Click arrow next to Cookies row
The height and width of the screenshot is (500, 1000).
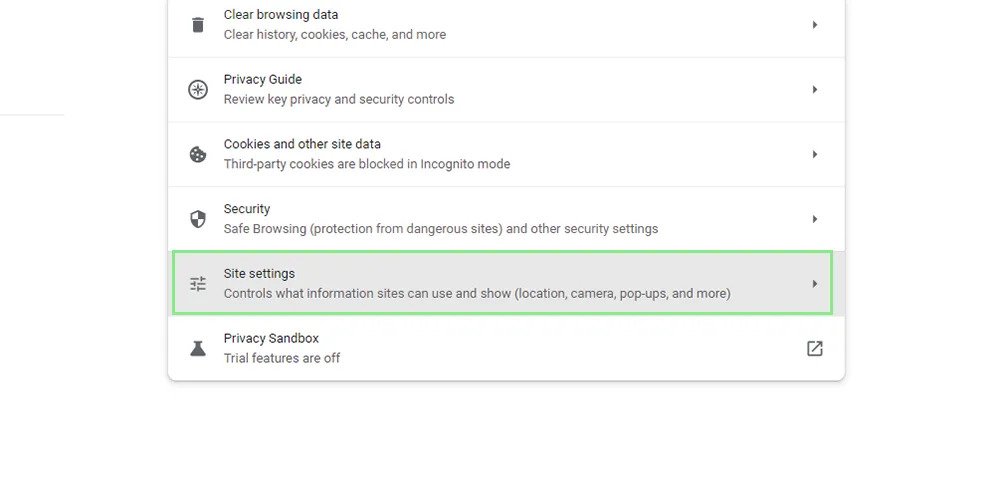click(x=815, y=154)
